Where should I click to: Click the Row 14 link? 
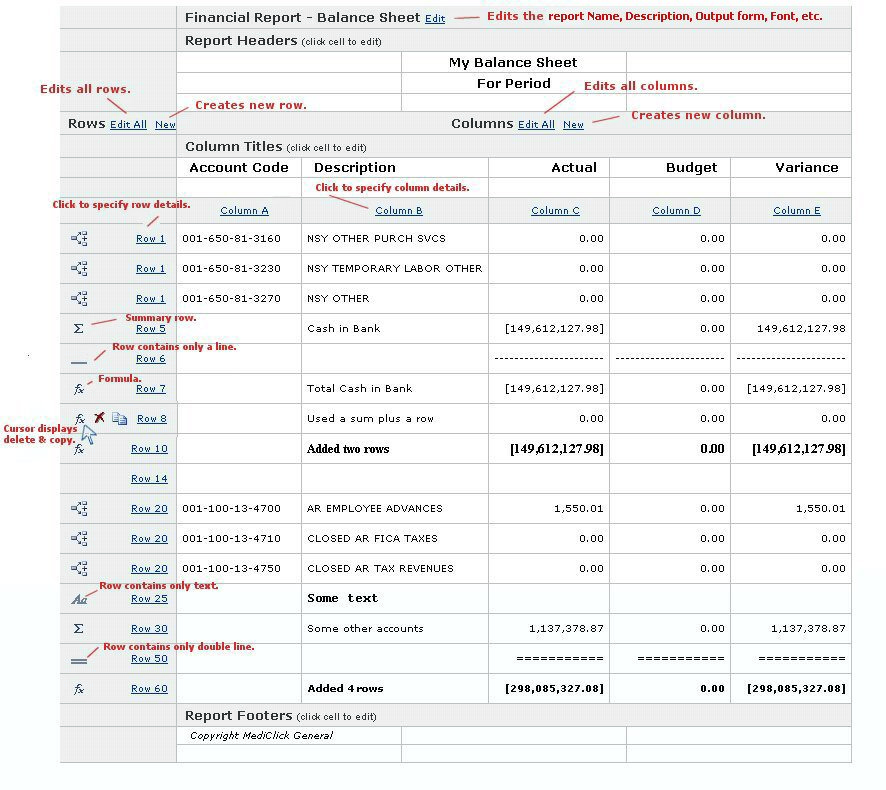point(150,478)
